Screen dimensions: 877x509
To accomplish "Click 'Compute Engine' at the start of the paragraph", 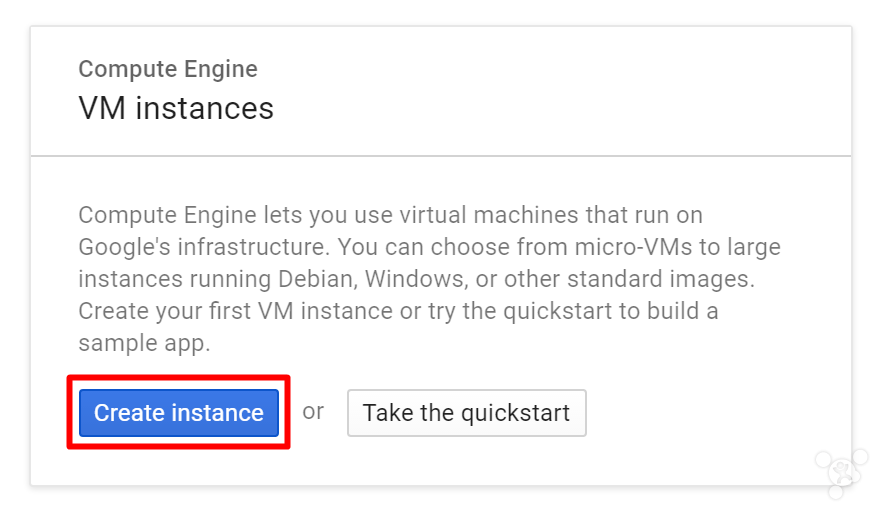I will (167, 215).
